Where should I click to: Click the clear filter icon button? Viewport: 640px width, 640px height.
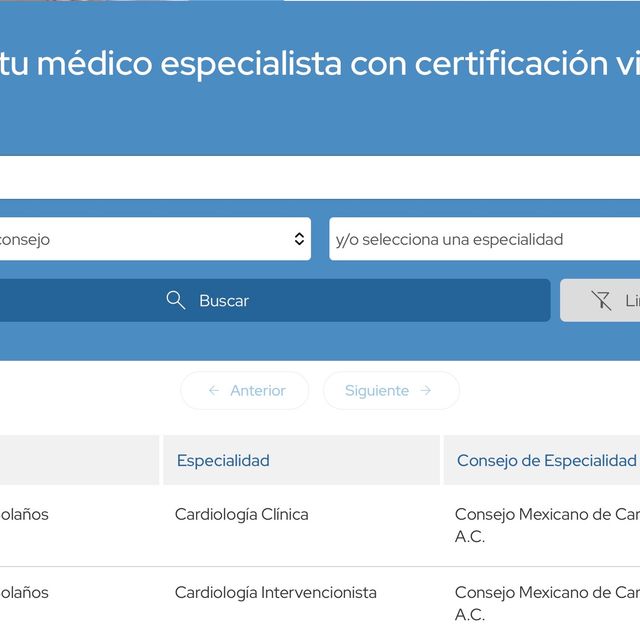tap(600, 300)
